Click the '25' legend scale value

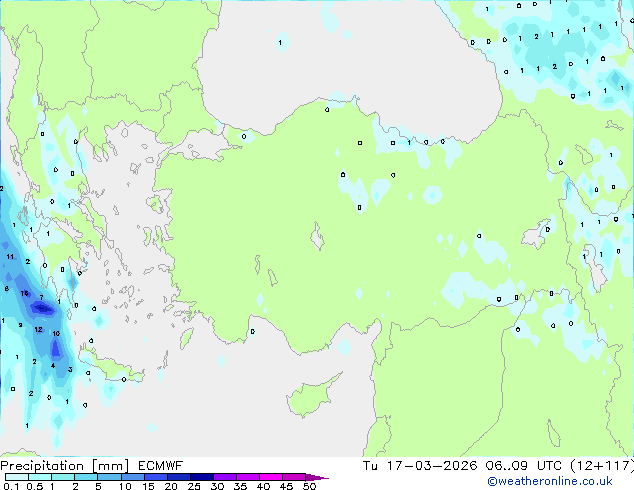tap(194, 486)
